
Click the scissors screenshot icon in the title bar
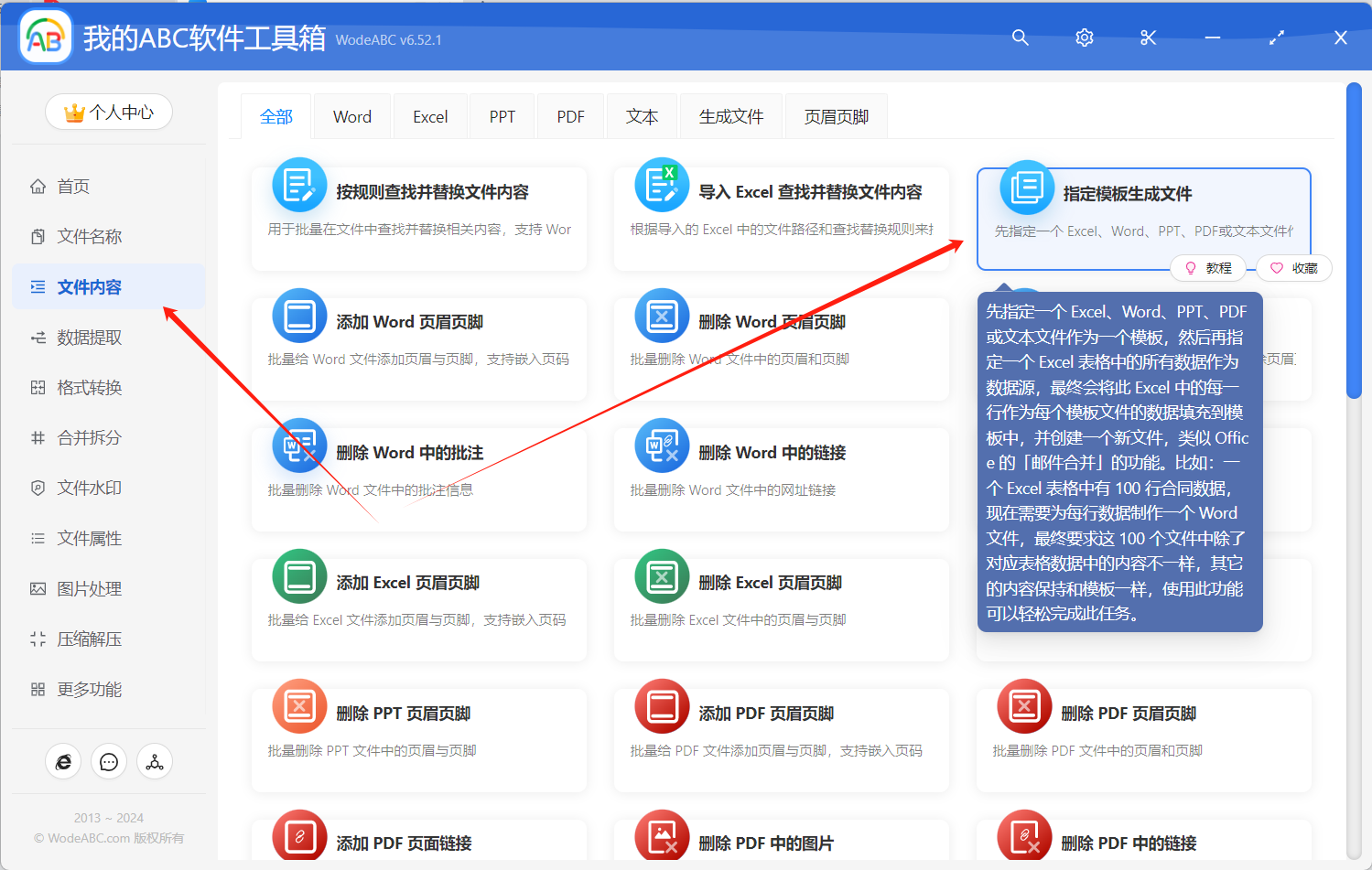click(1148, 38)
